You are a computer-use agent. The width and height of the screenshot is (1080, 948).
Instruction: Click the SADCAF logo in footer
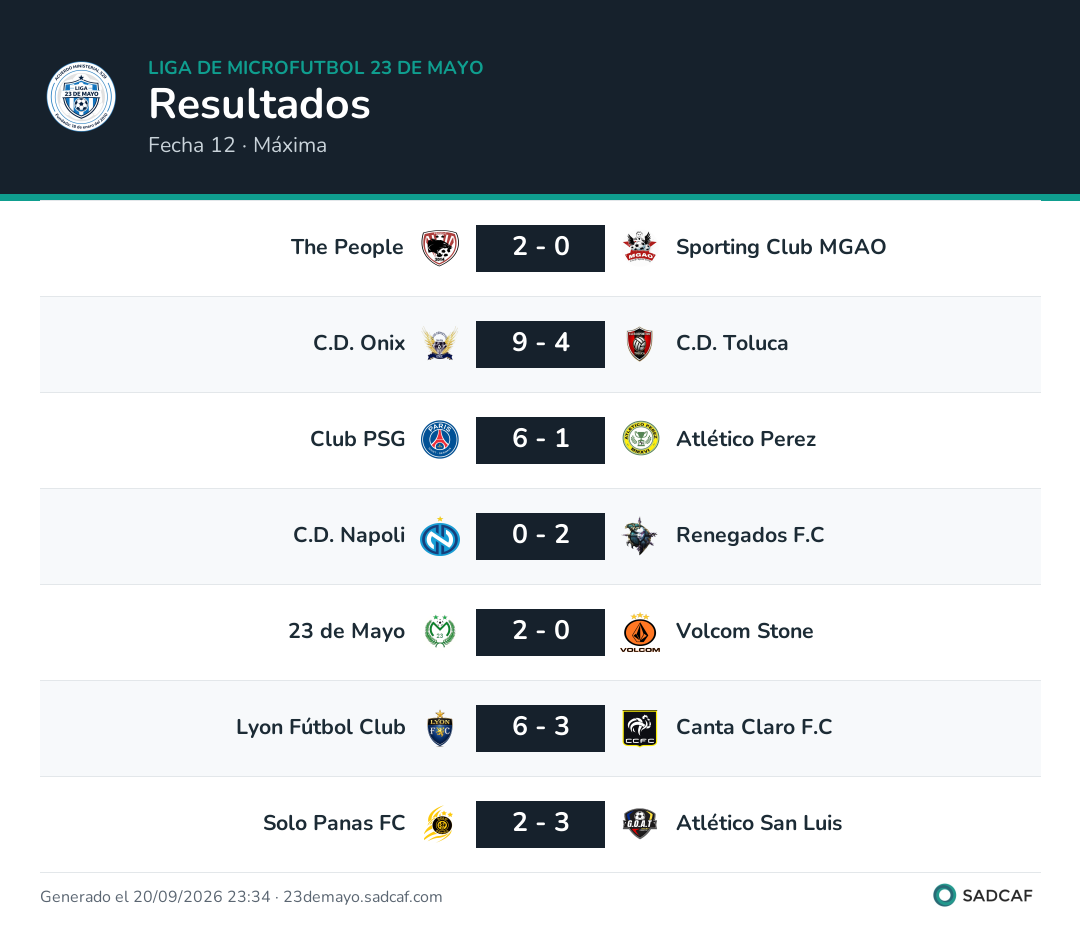click(x=983, y=895)
